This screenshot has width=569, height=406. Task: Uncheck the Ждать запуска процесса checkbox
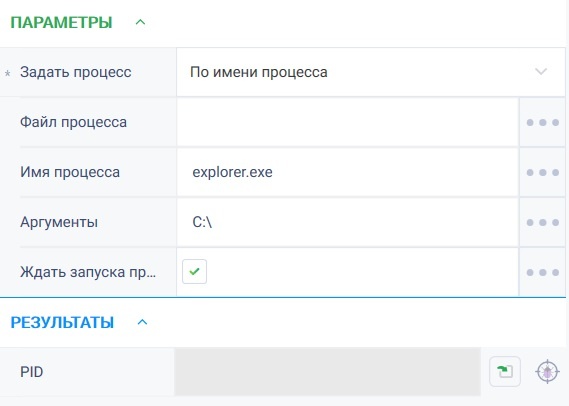click(x=195, y=271)
